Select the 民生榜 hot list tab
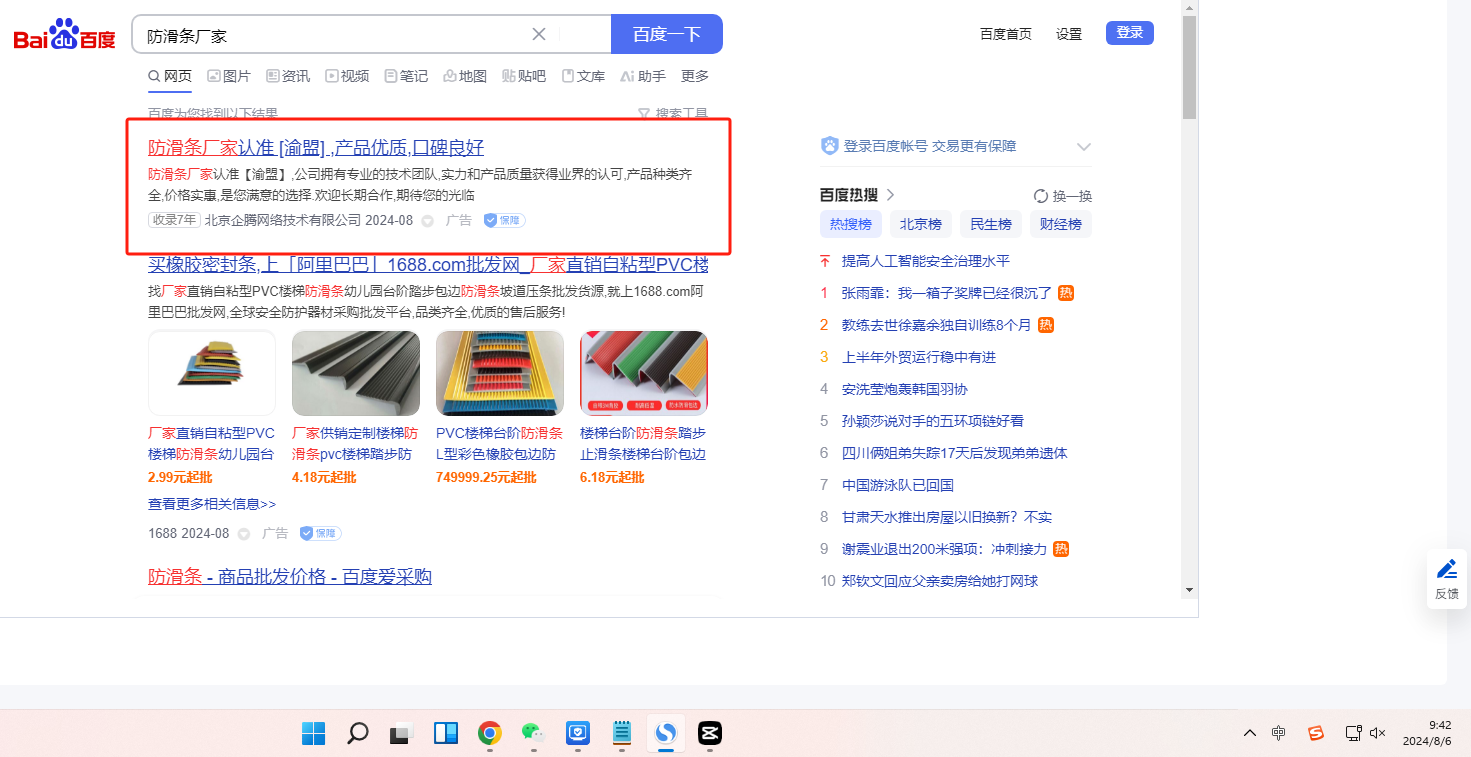This screenshot has width=1471, height=757. (991, 224)
